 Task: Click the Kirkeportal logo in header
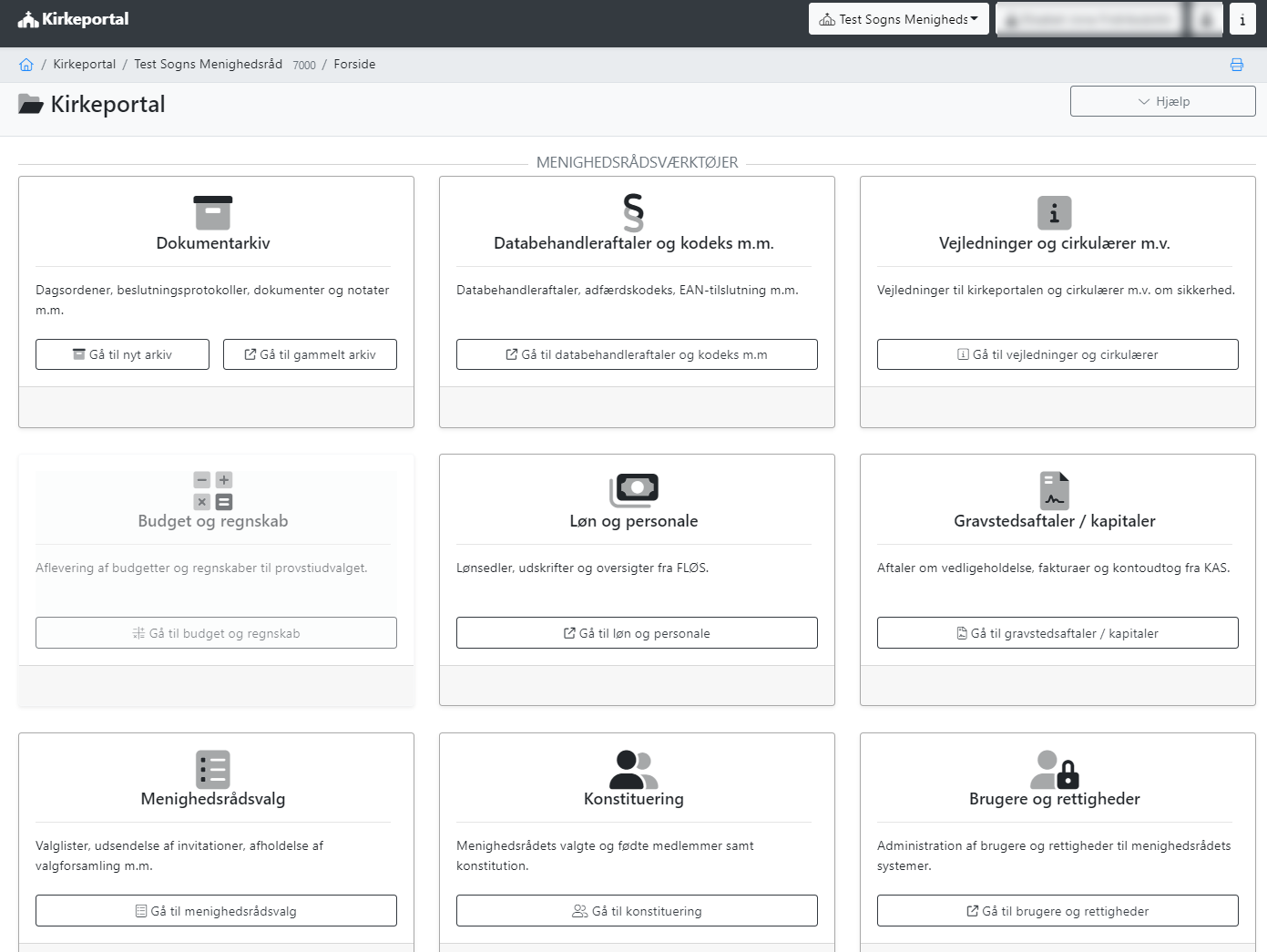(73, 19)
